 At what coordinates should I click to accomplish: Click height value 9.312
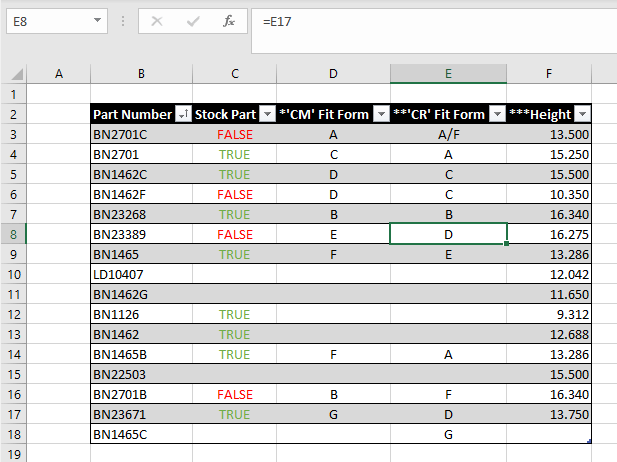[x=573, y=314]
